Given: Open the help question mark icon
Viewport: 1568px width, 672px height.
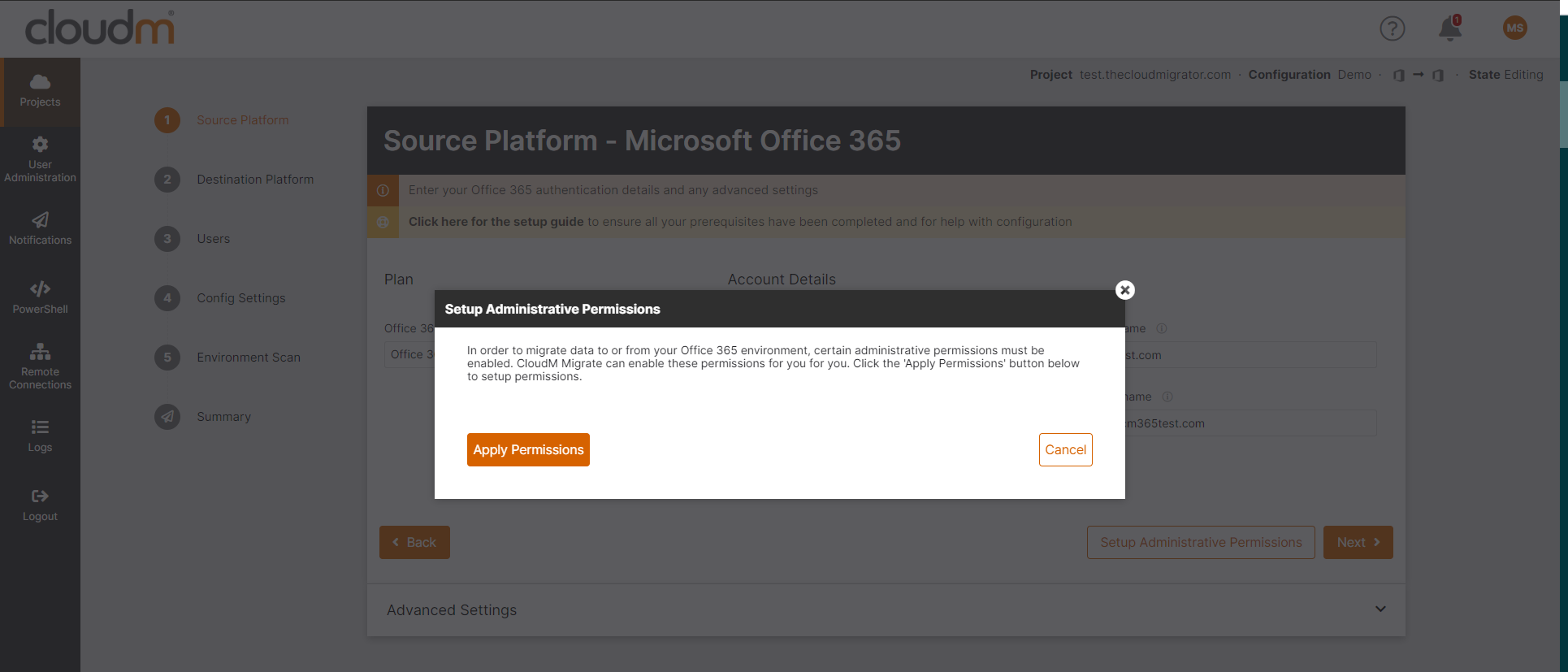Looking at the screenshot, I should 1393,28.
